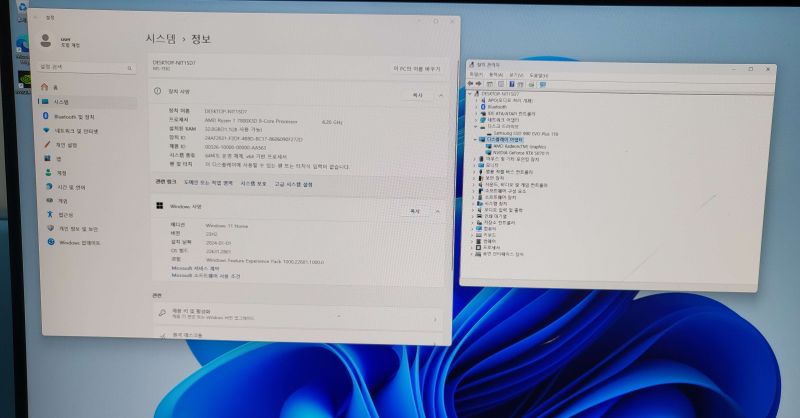This screenshot has width=800, height=418.
Task: Open 파일 menu in Device Manager
Action: click(x=476, y=75)
